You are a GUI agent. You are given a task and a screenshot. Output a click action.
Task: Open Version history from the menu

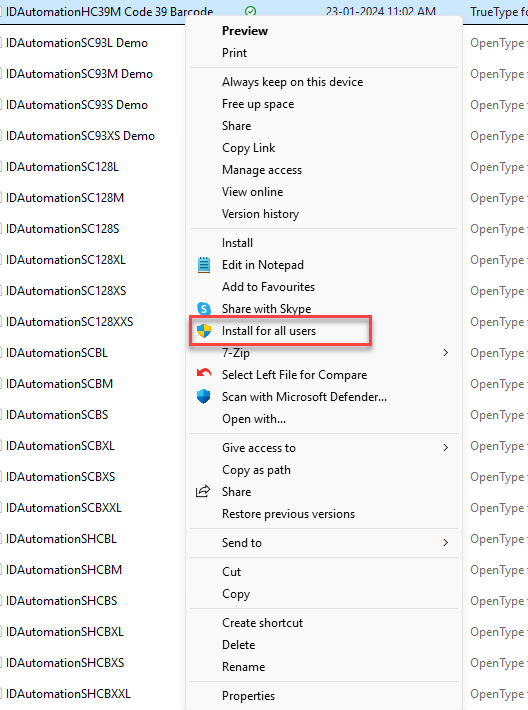(x=260, y=214)
